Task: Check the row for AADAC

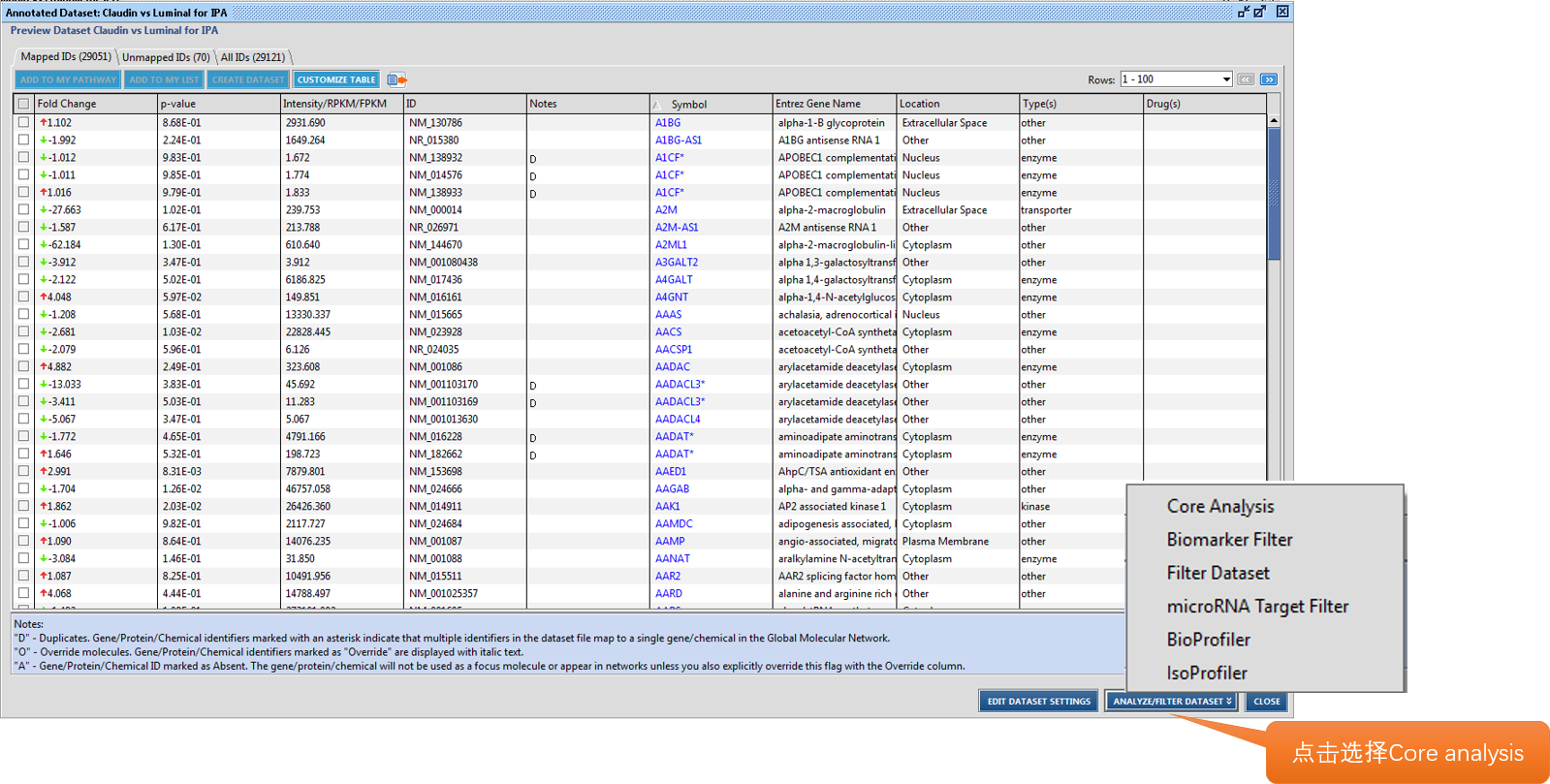Action: coord(23,366)
